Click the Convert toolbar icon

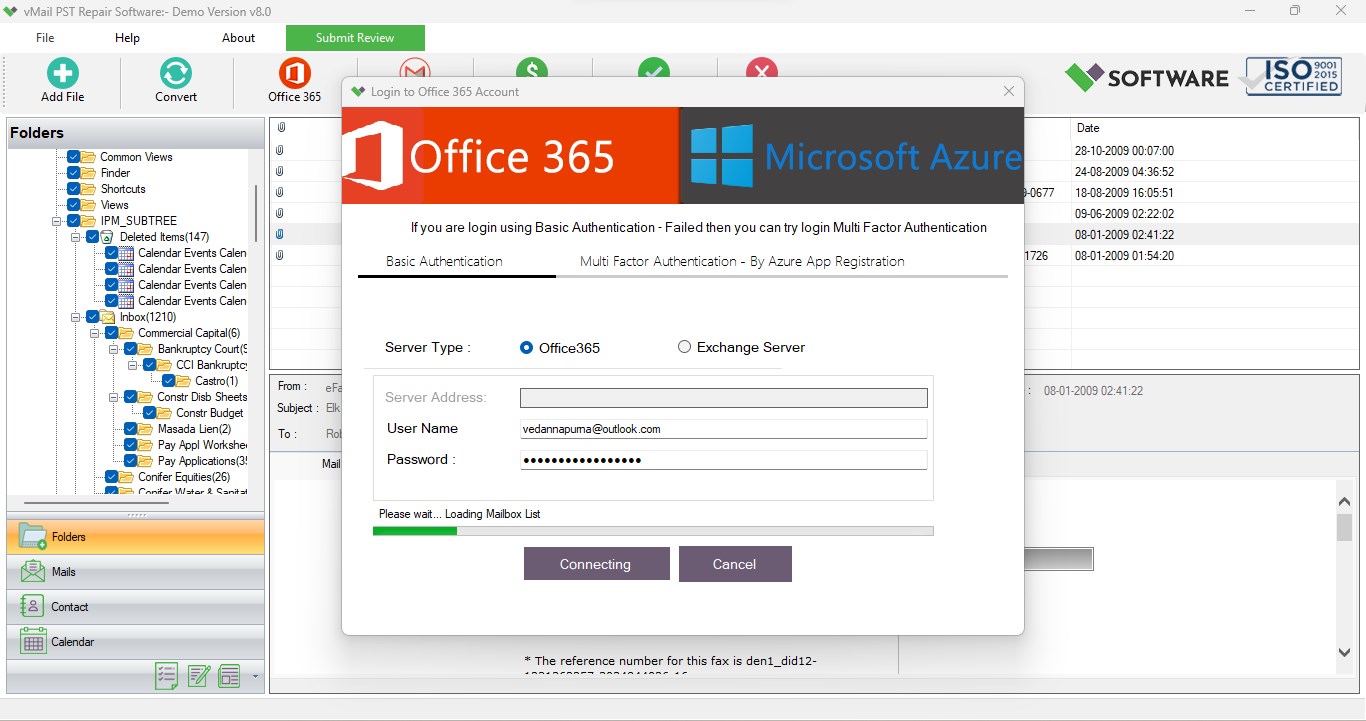click(x=176, y=73)
